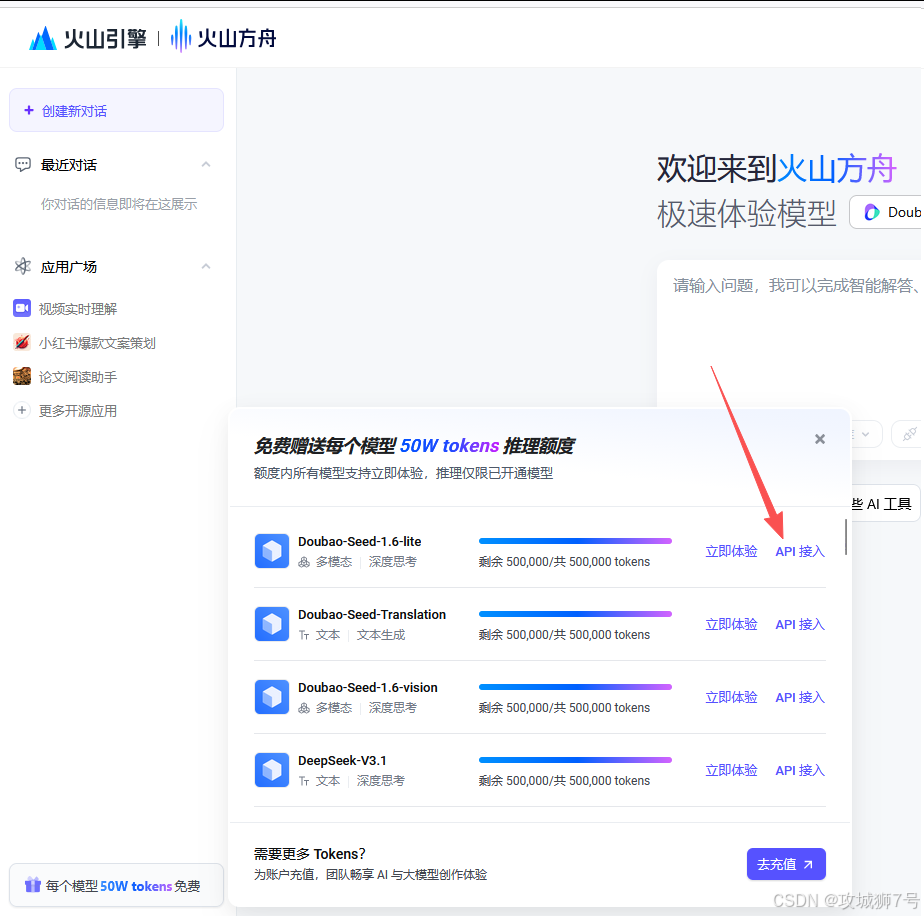The image size is (924, 916).
Task: Create a new conversation
Action: pyautogui.click(x=117, y=110)
